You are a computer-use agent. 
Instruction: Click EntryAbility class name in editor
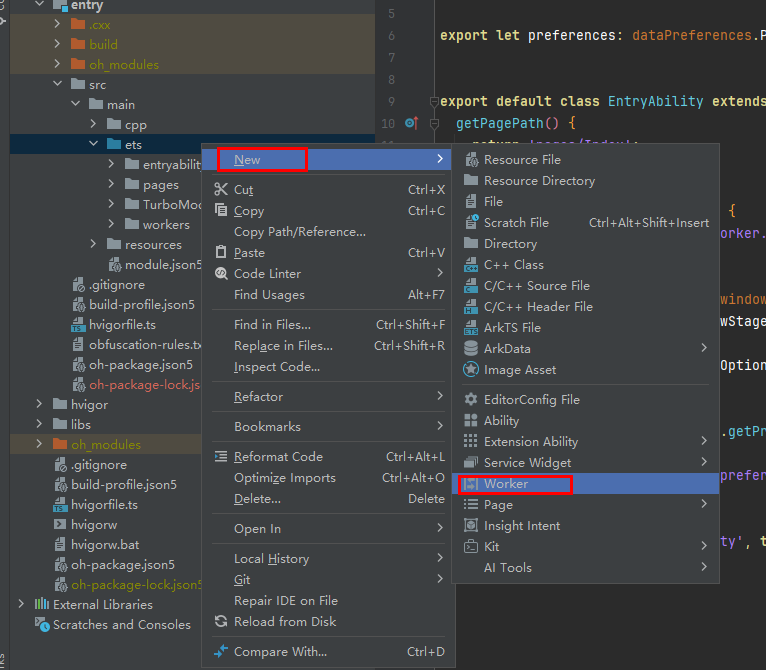[655, 101]
